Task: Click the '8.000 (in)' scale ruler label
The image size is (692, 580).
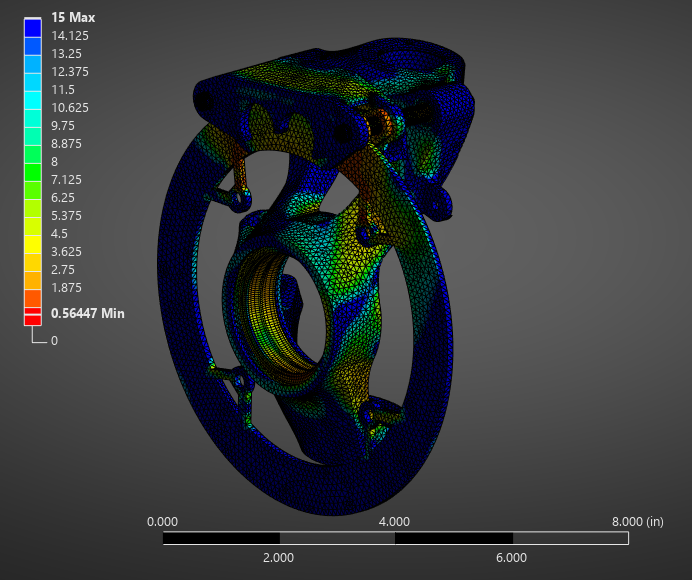Action: (x=637, y=522)
